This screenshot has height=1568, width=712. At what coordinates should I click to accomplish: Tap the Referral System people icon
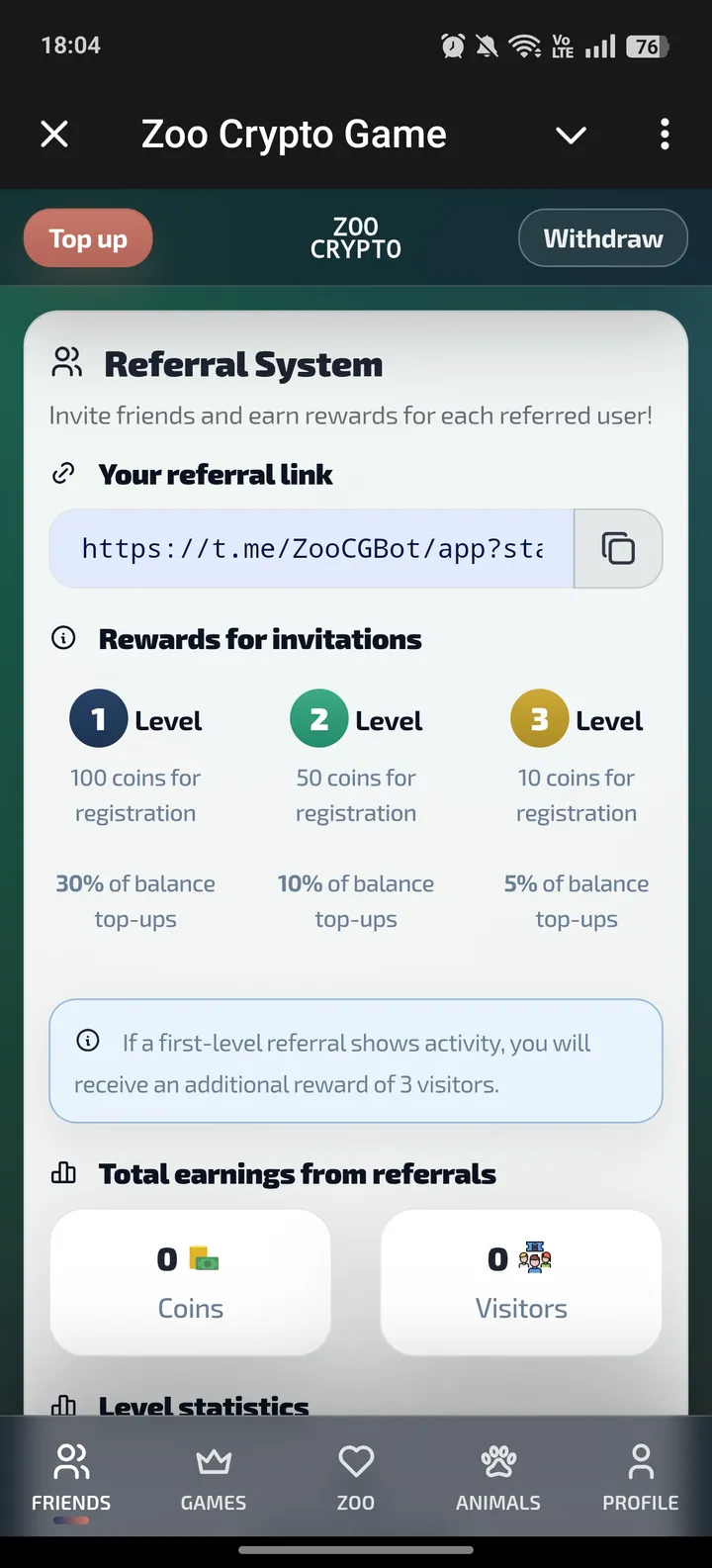pyautogui.click(x=67, y=363)
